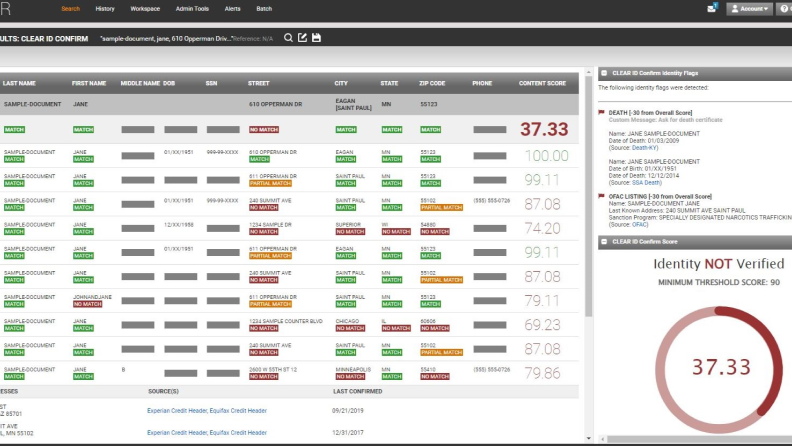
Task: Collapse the CLEAR ID Confirm Identity Flags panel
Action: coord(603,72)
